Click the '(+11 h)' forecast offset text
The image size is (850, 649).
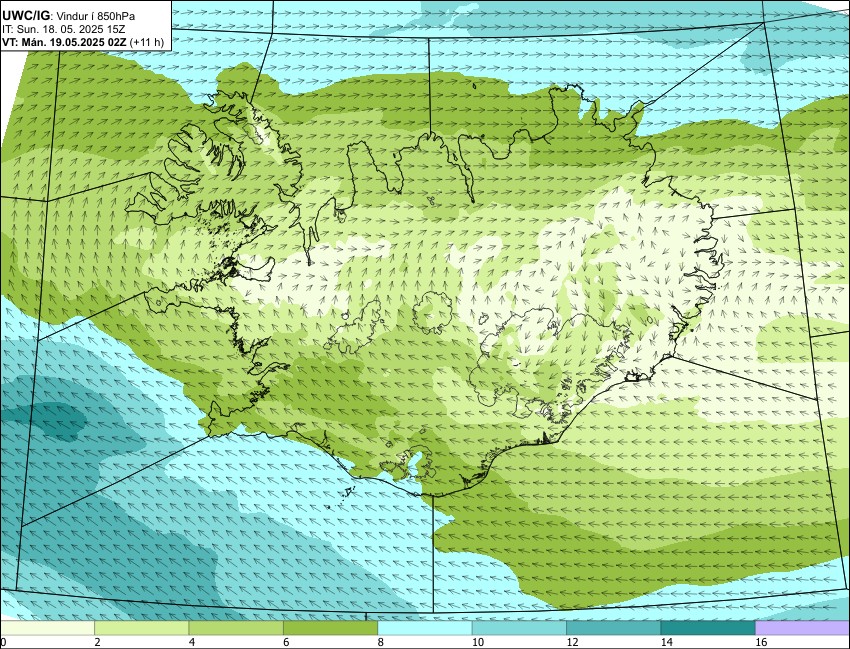(x=147, y=42)
